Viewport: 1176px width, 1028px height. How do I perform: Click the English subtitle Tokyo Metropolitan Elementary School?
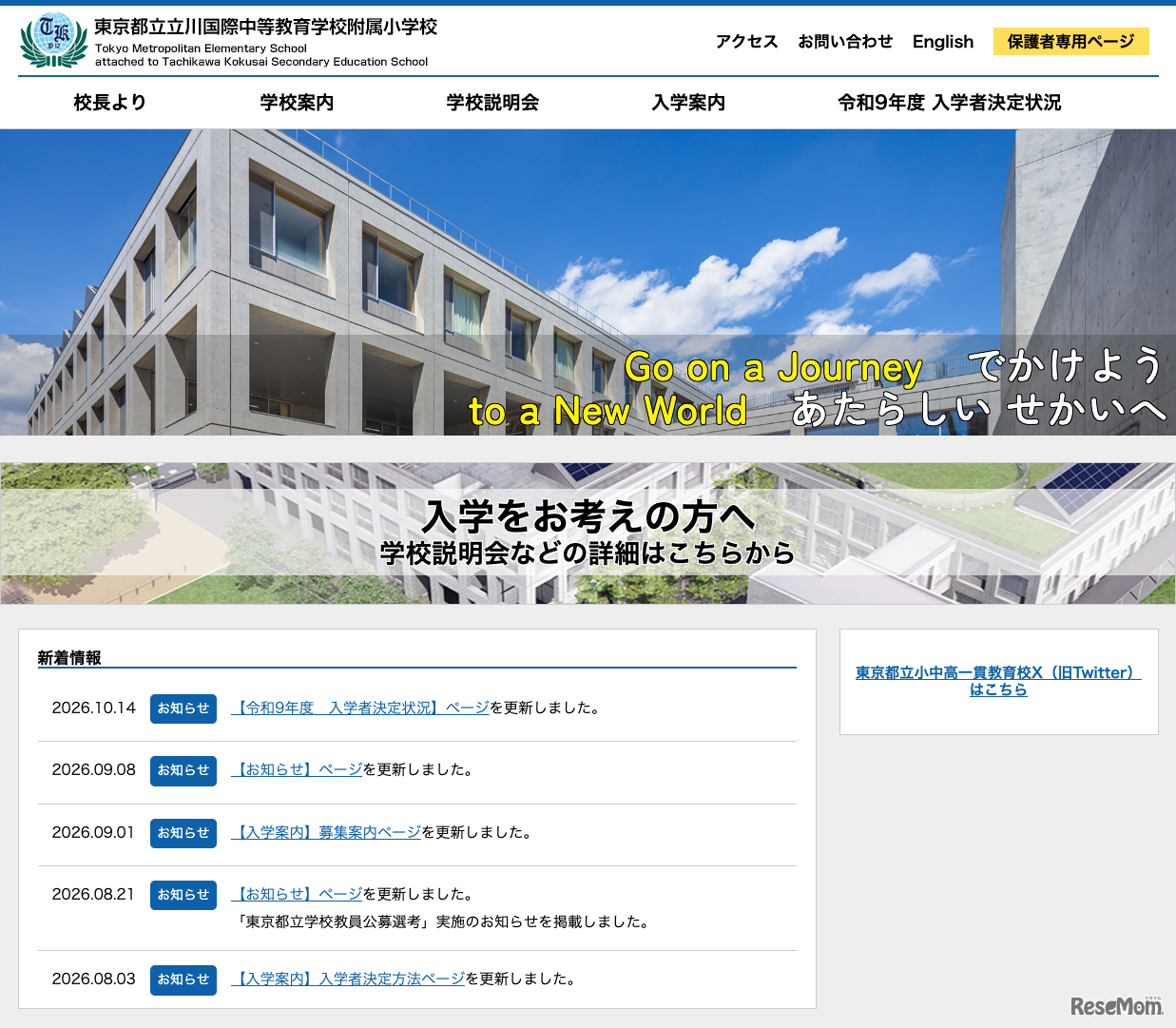[x=201, y=48]
